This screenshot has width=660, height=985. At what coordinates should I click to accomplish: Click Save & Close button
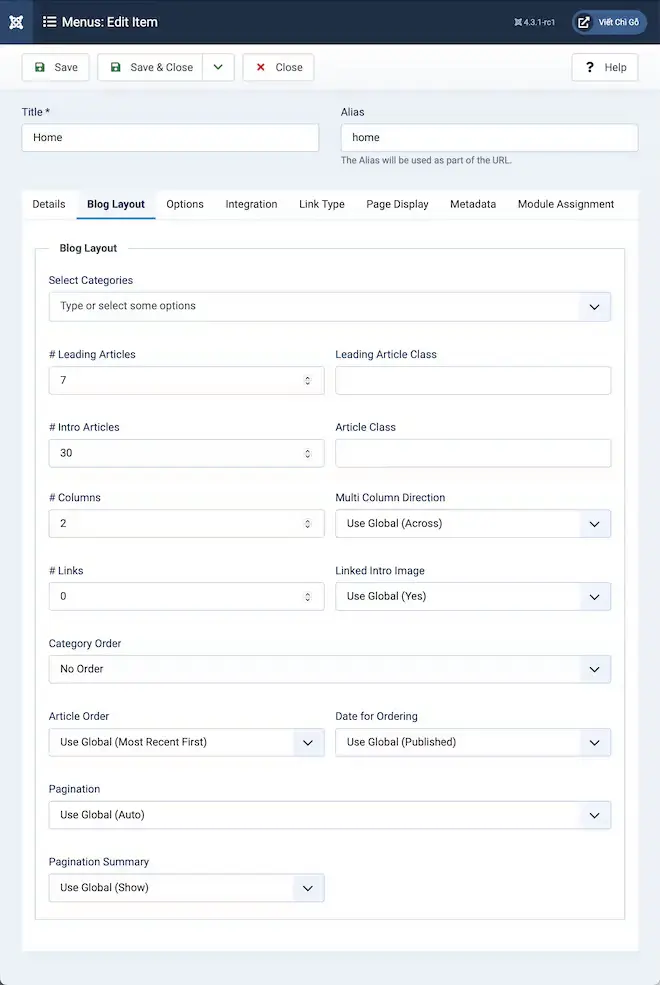(x=150, y=67)
